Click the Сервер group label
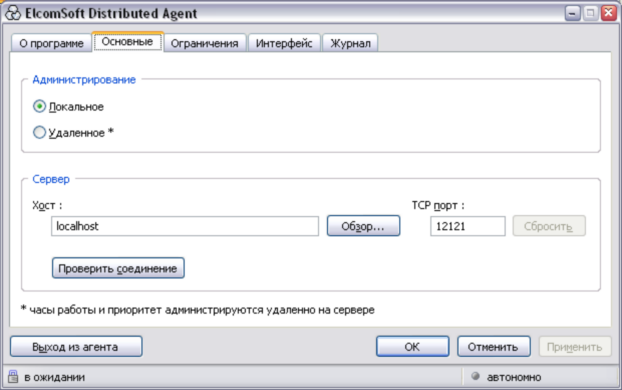 (51, 179)
